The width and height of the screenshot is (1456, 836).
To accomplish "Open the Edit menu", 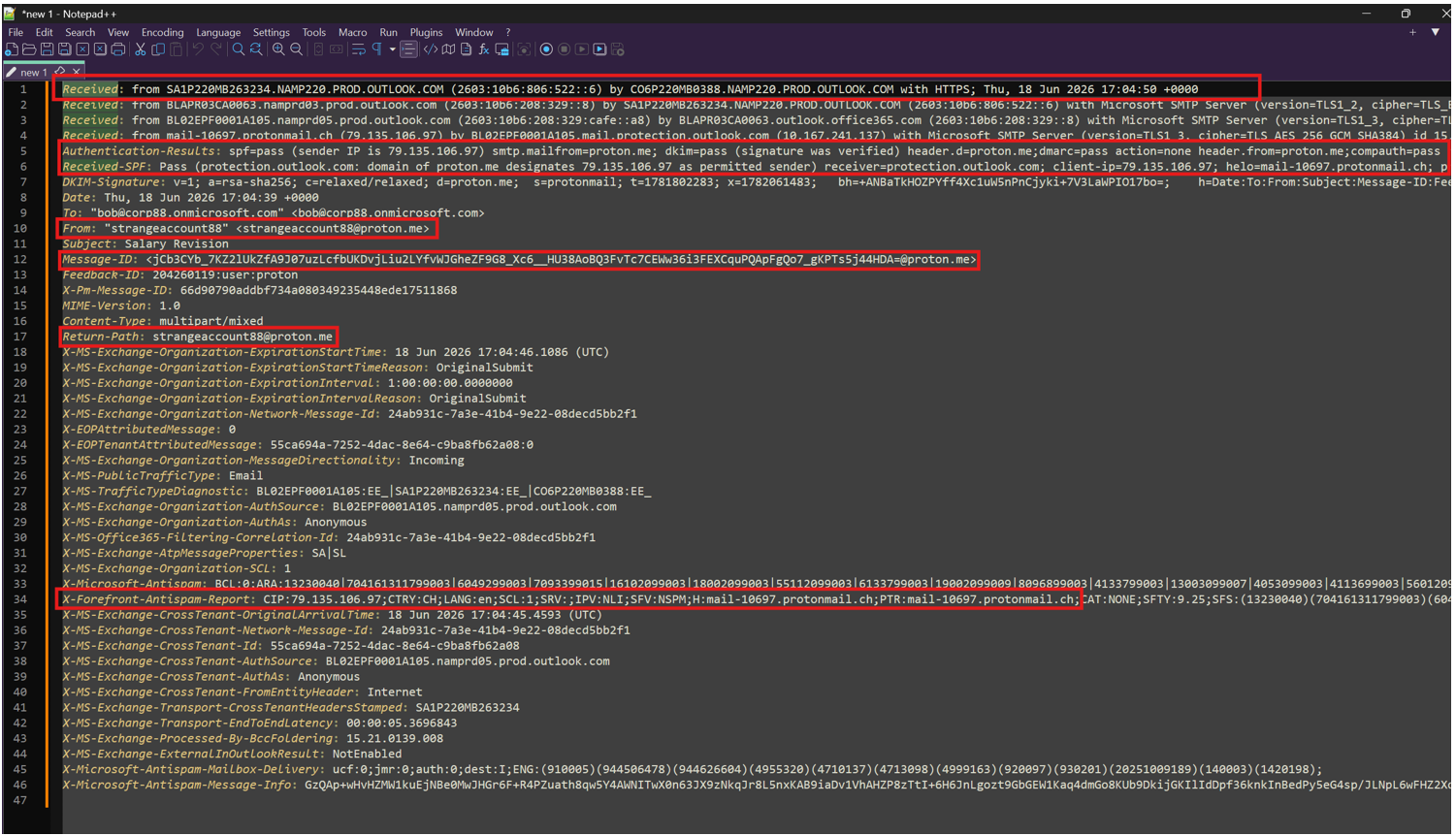I will (x=45, y=32).
